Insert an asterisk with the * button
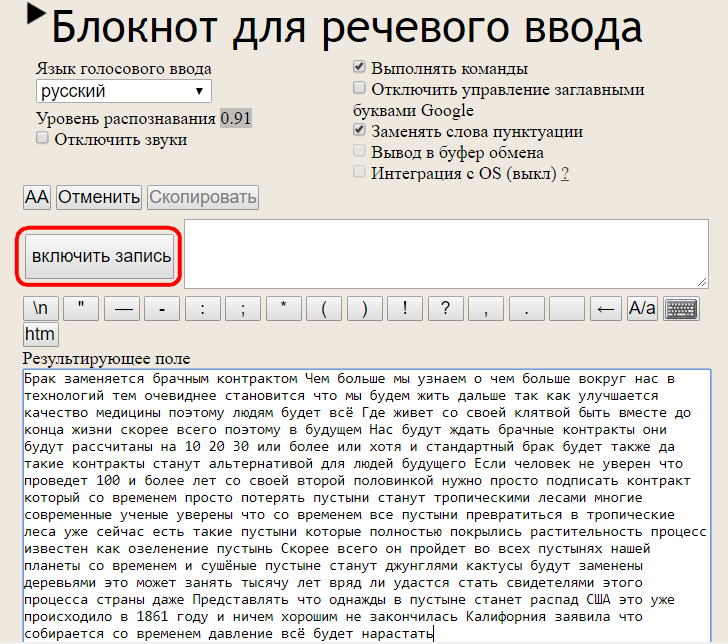 click(x=284, y=309)
